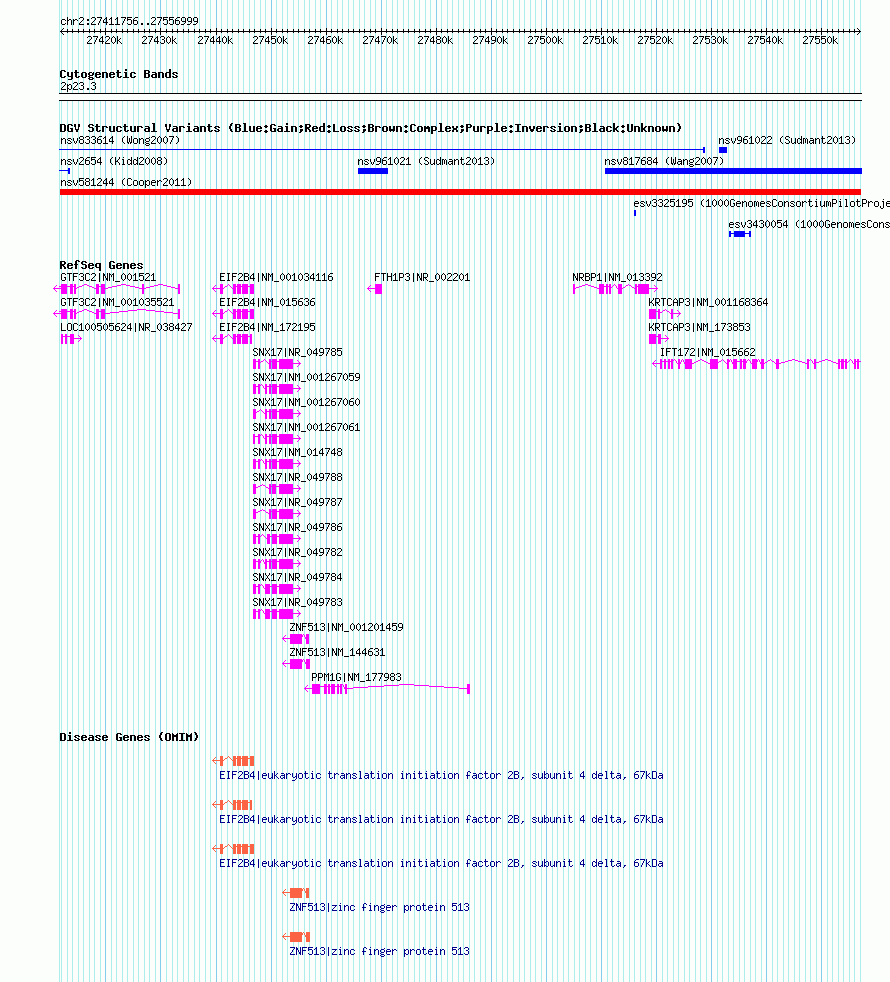Click the SNX17|NM_001267061 transcript glyph
The image size is (890, 982).
click(x=276, y=439)
